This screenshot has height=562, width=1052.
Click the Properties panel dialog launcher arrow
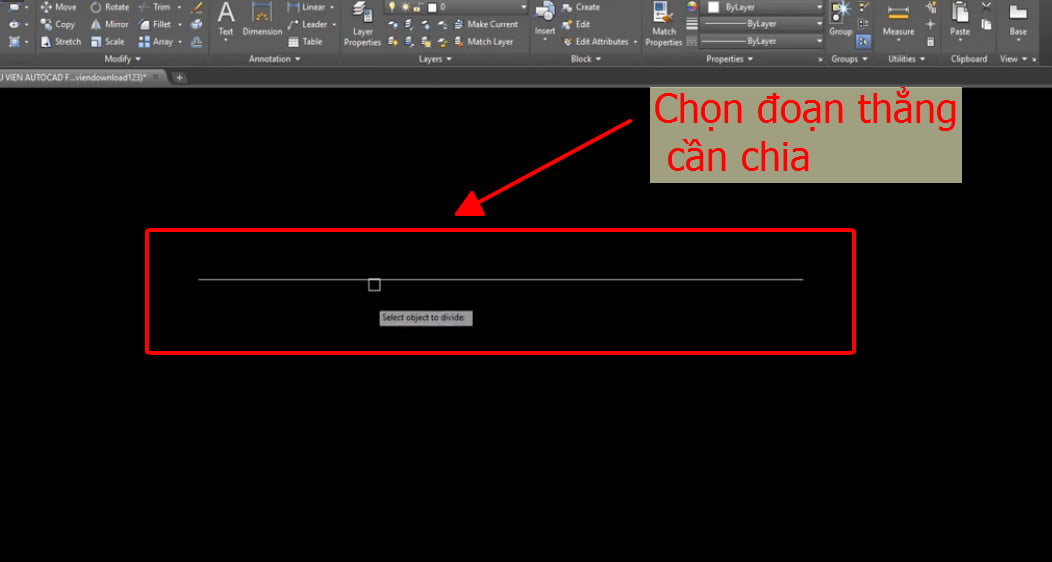pyautogui.click(x=820, y=60)
